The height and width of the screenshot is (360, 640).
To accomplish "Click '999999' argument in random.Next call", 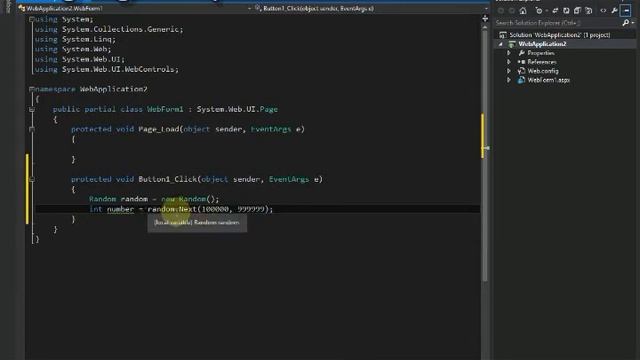I will [x=251, y=209].
